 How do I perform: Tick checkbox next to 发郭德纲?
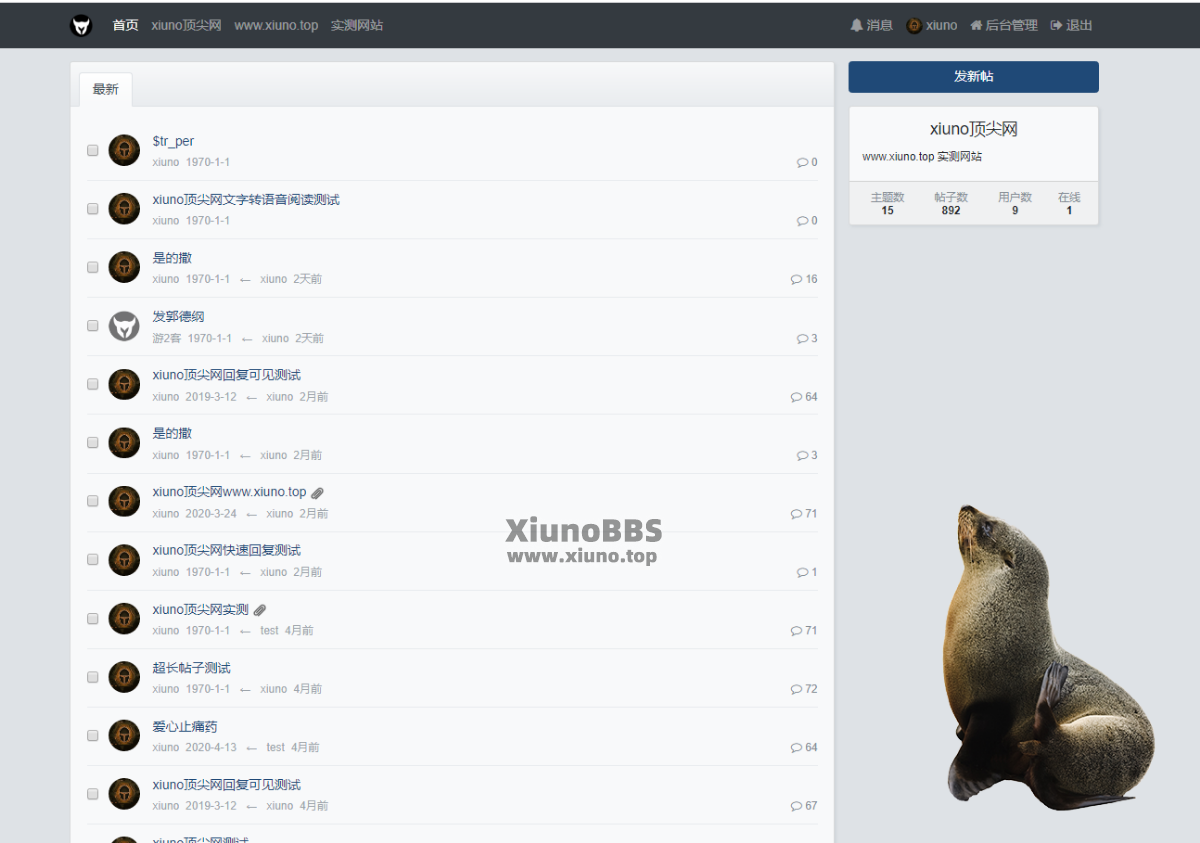coord(93,326)
